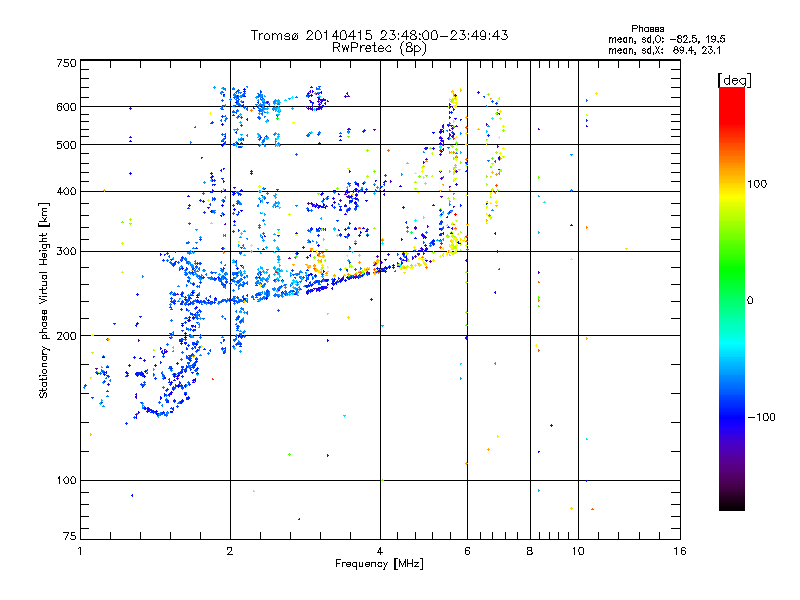Click the frequency tick label "8"
This screenshot has height=600, width=800.
(x=530, y=551)
